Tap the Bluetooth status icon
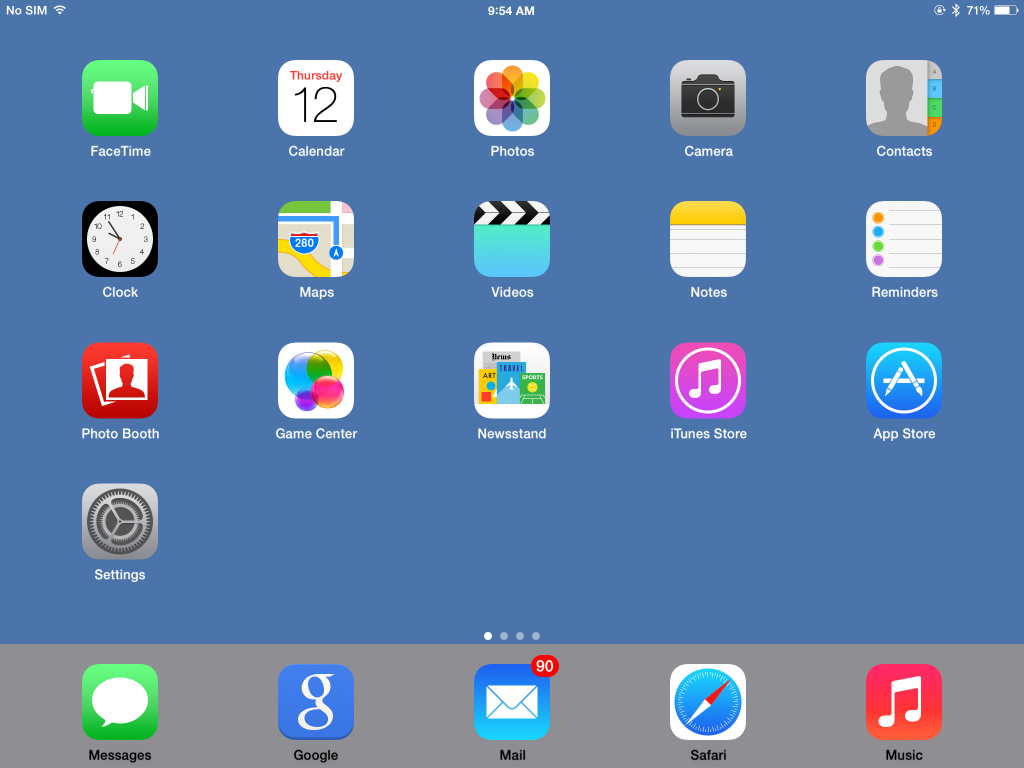Viewport: 1024px width, 768px height. 955,10
